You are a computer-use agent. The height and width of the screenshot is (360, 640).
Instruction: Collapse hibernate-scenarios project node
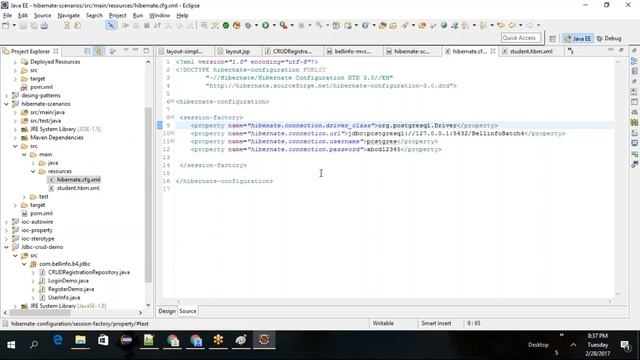point(7,104)
